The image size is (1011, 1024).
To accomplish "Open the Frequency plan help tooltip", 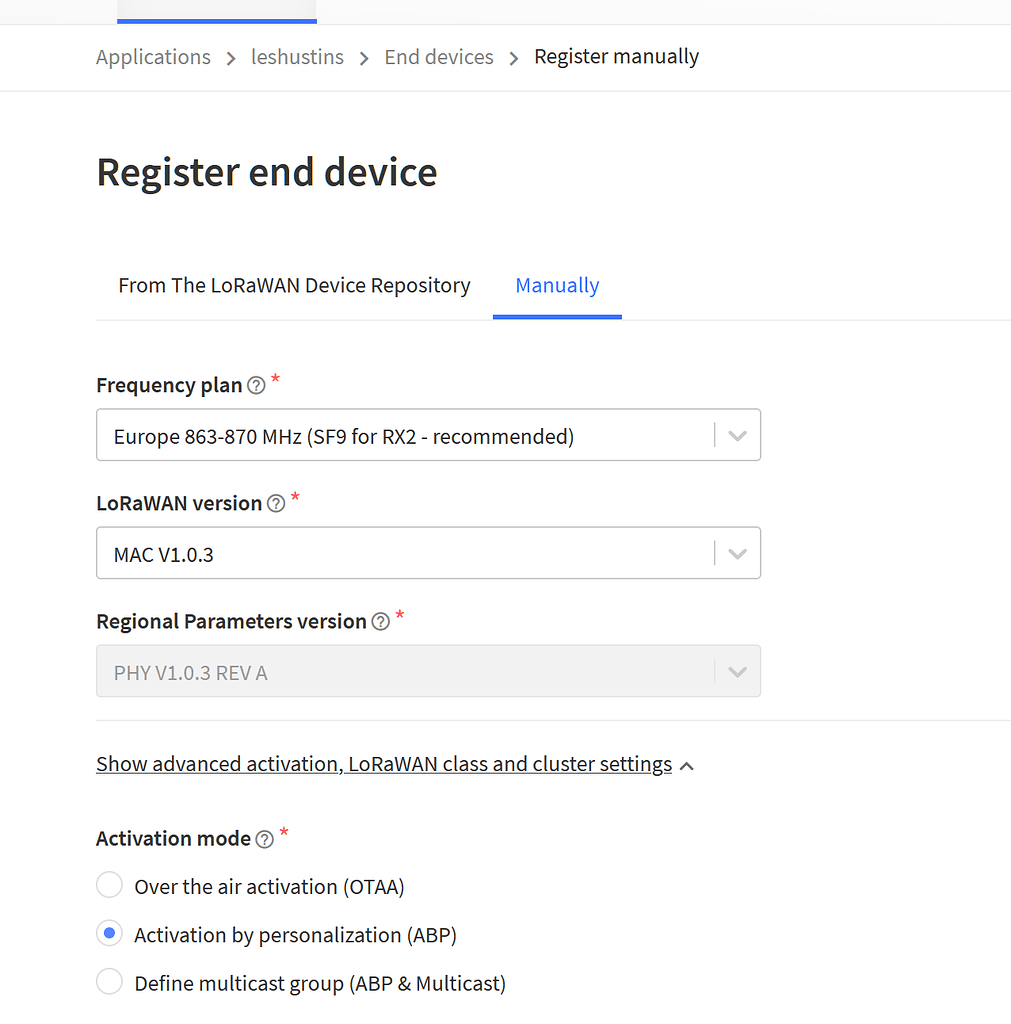I will click(257, 385).
